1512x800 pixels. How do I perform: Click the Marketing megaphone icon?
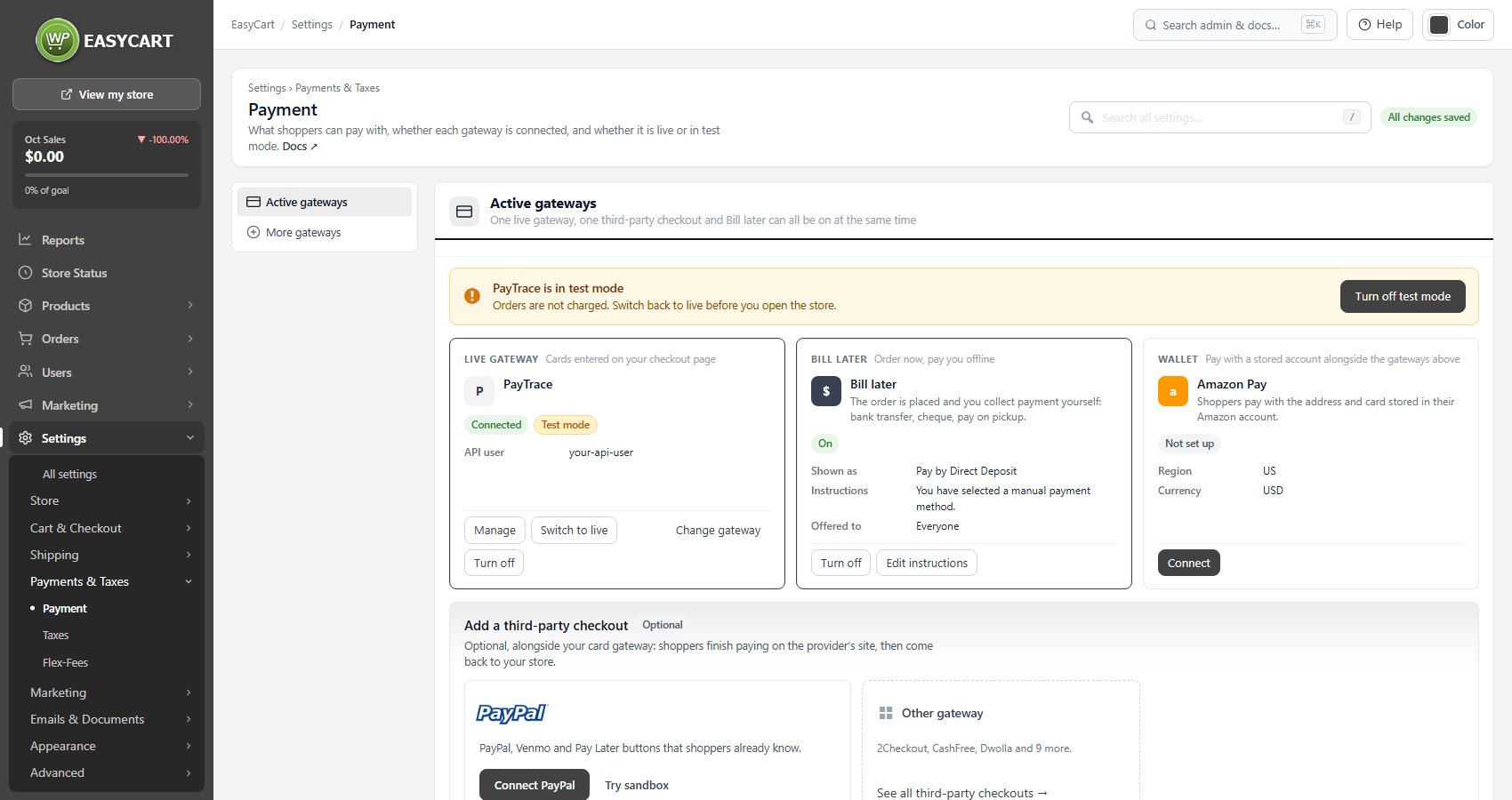click(25, 404)
